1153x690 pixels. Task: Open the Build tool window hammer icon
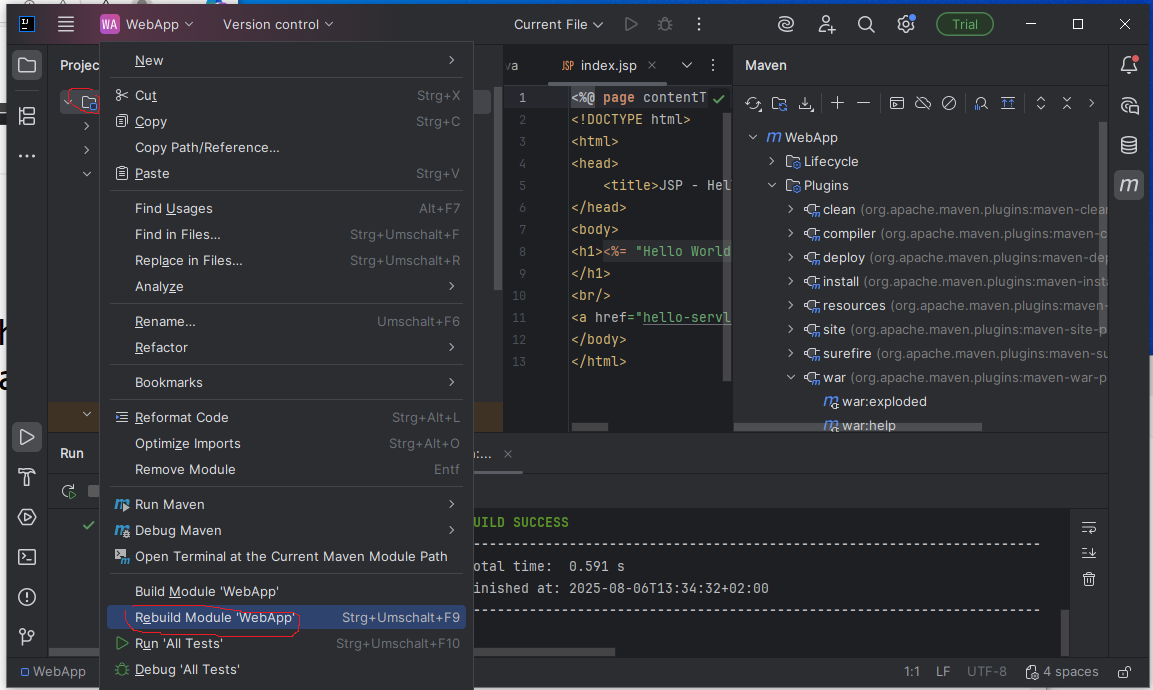point(27,477)
